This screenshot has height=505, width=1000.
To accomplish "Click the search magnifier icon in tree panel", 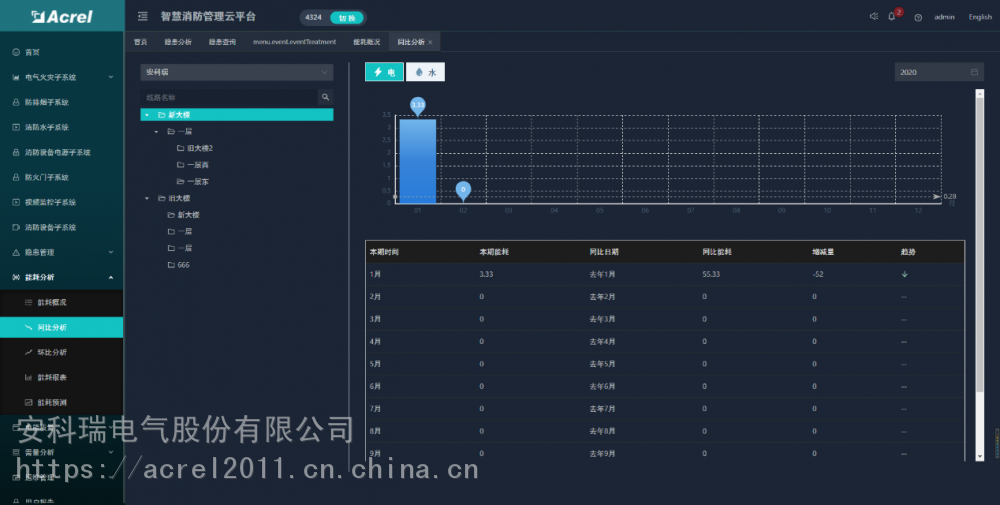I will point(325,97).
